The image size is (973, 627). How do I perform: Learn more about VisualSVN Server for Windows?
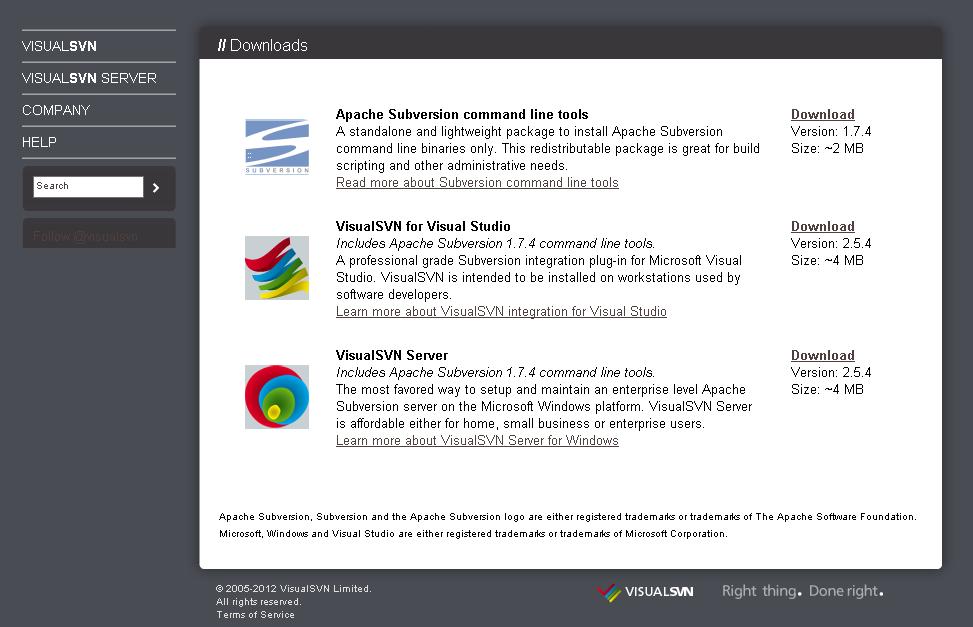click(x=477, y=441)
